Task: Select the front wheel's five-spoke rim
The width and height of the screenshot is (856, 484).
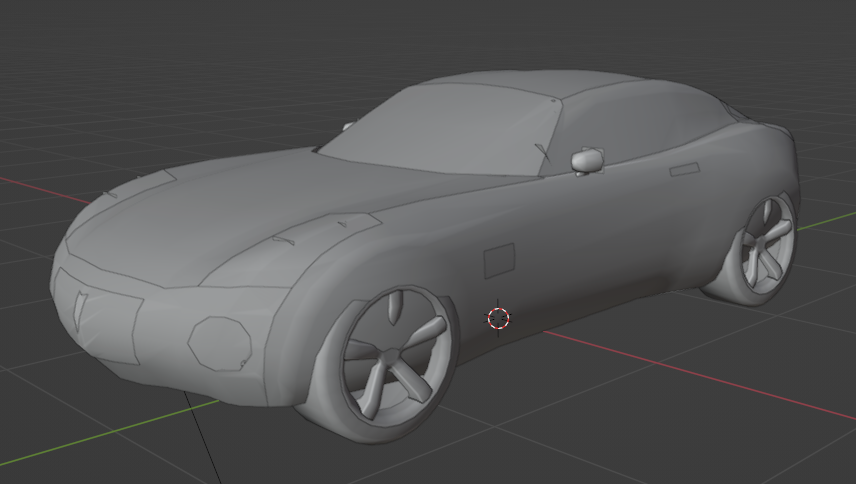Action: click(396, 355)
